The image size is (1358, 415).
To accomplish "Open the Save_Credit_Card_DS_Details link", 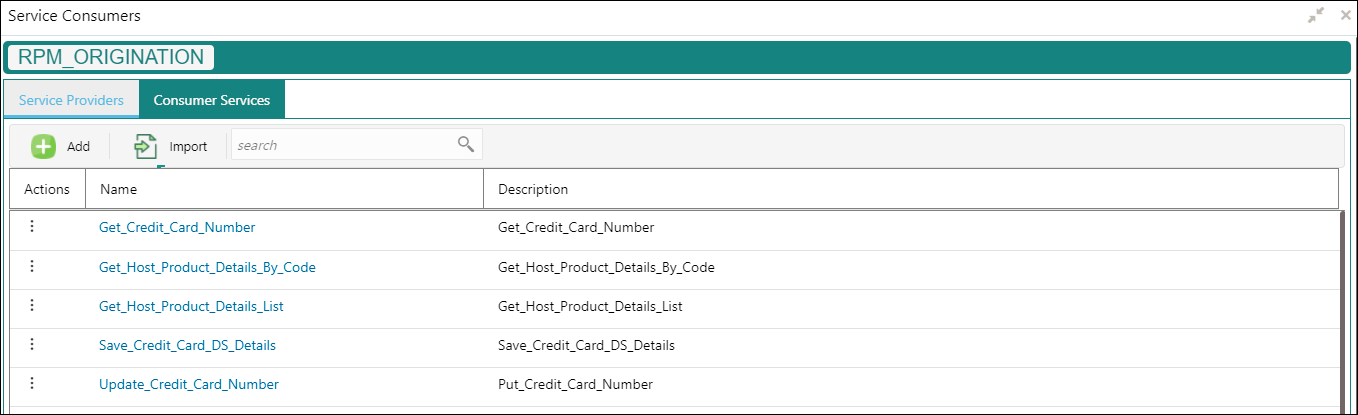I will click(x=187, y=345).
